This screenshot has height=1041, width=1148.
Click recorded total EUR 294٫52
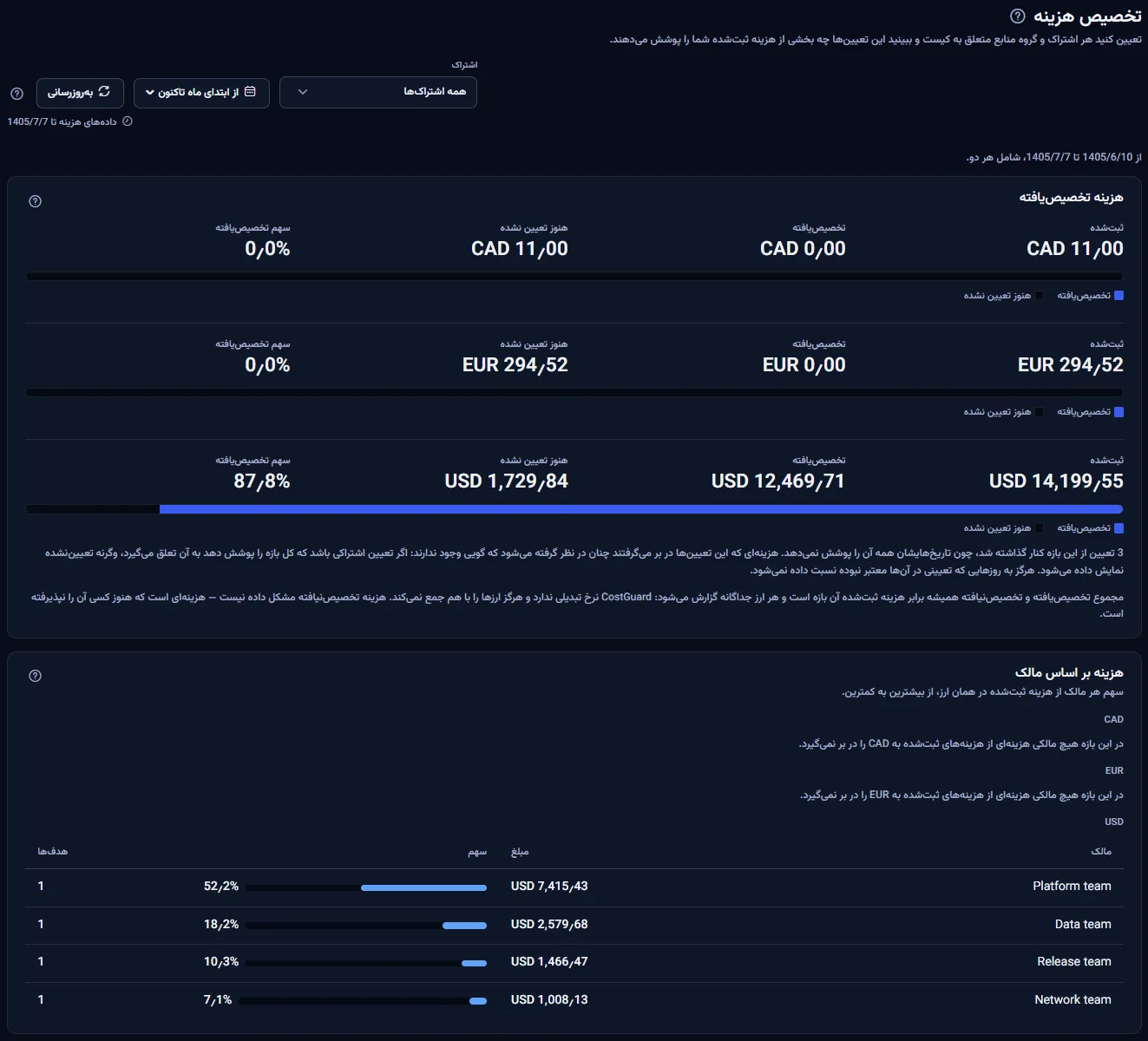1071,365
